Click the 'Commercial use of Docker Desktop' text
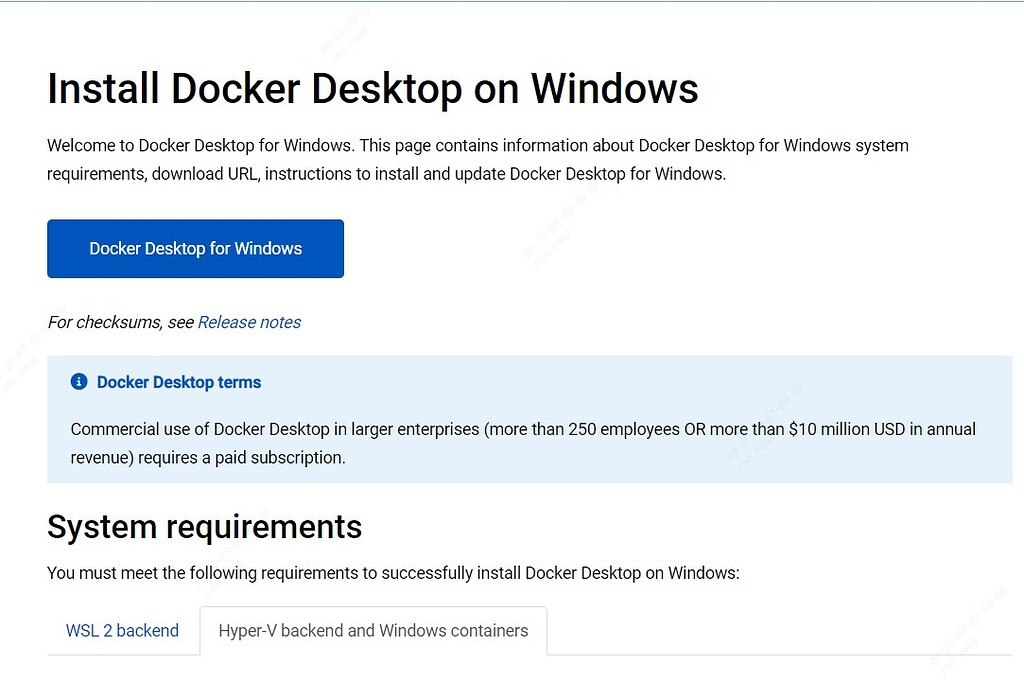Screen dimensions: 1024x680 point(200,430)
